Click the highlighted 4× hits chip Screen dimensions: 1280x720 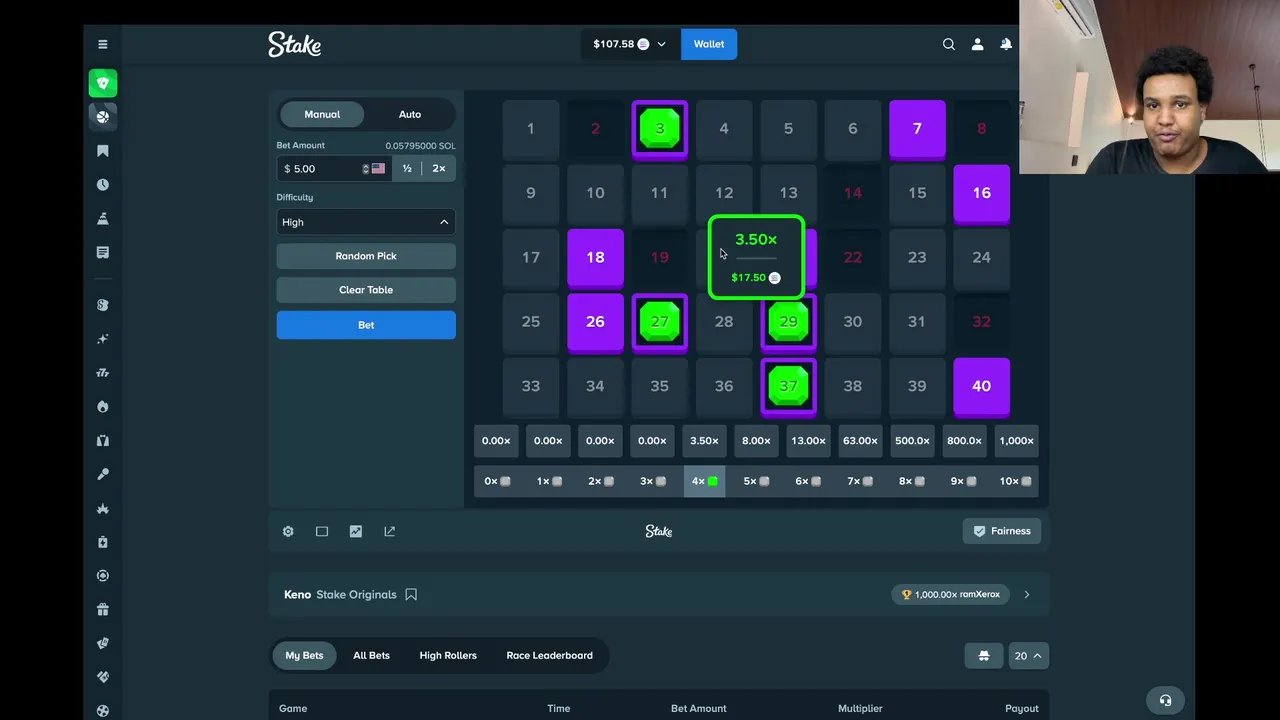coord(704,482)
